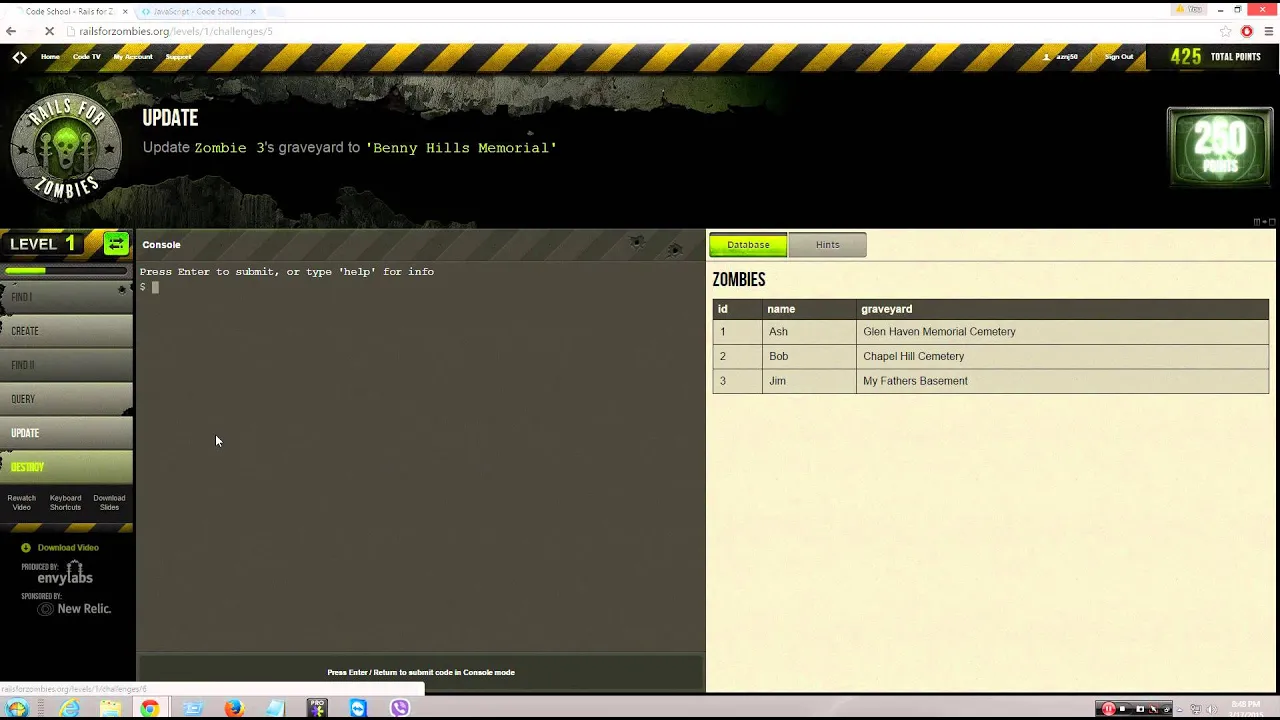Click the 250 points badge

click(x=1220, y=147)
